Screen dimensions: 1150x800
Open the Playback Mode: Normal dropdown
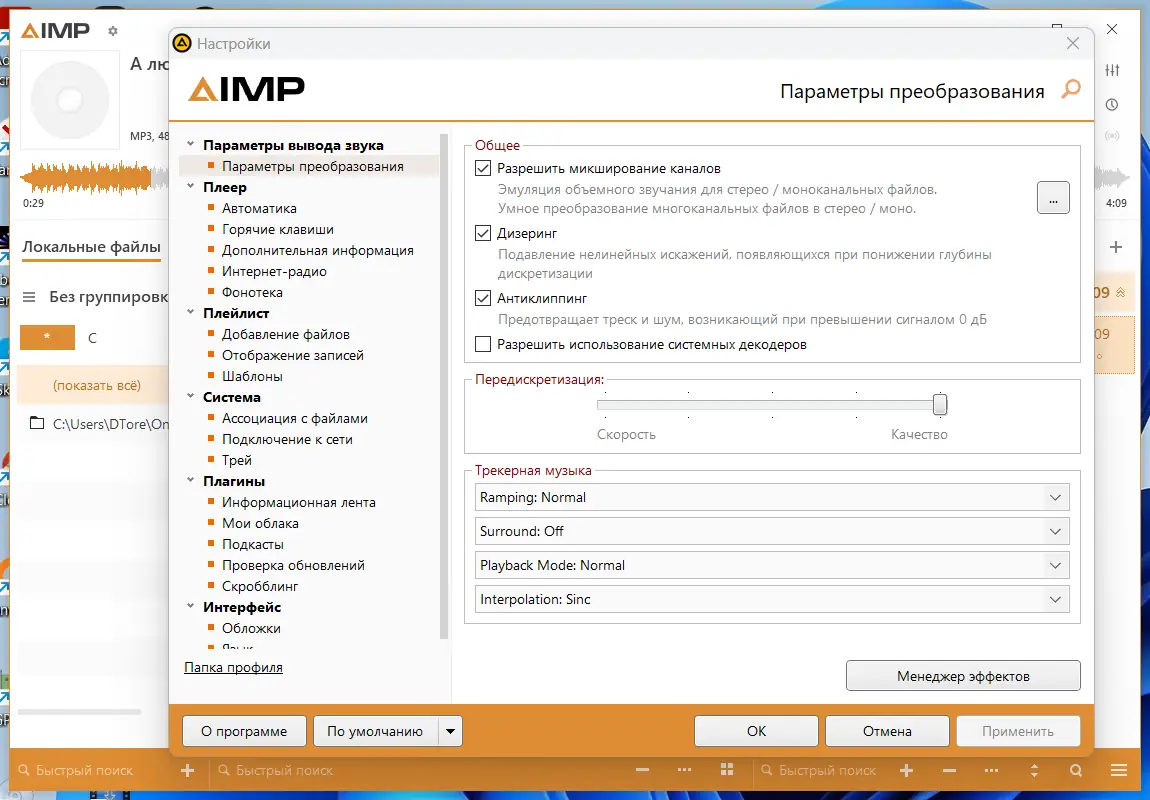pyautogui.click(x=772, y=565)
